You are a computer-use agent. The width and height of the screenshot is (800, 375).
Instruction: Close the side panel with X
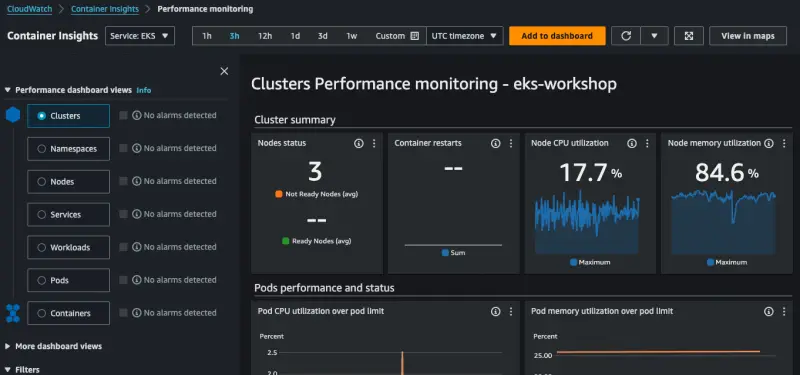224,71
